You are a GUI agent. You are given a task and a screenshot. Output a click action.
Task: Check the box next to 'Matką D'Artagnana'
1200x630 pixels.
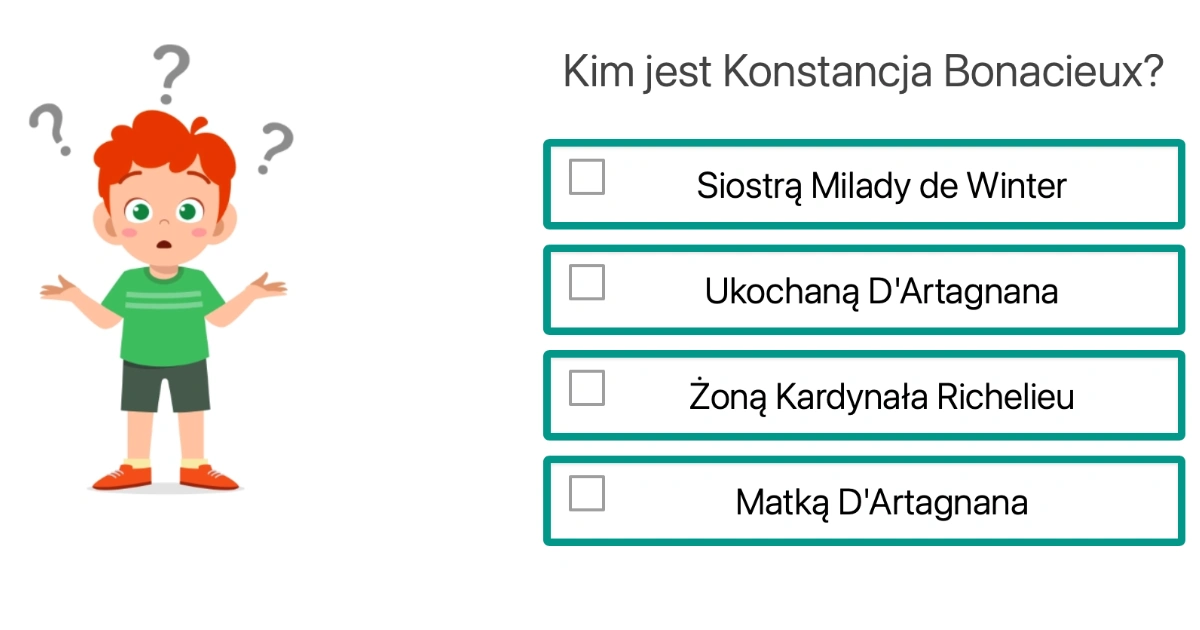tap(586, 493)
